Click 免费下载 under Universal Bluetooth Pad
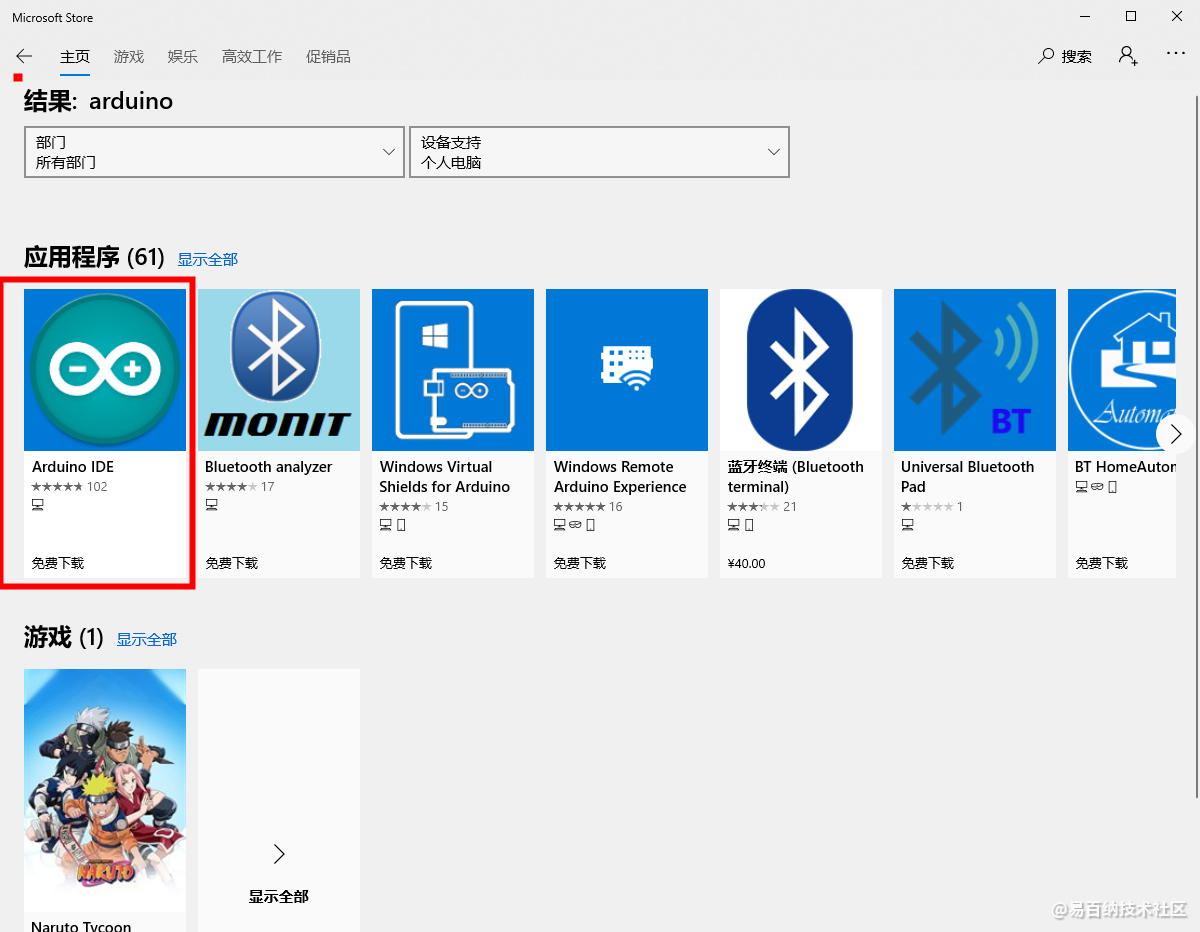 pyautogui.click(x=928, y=564)
